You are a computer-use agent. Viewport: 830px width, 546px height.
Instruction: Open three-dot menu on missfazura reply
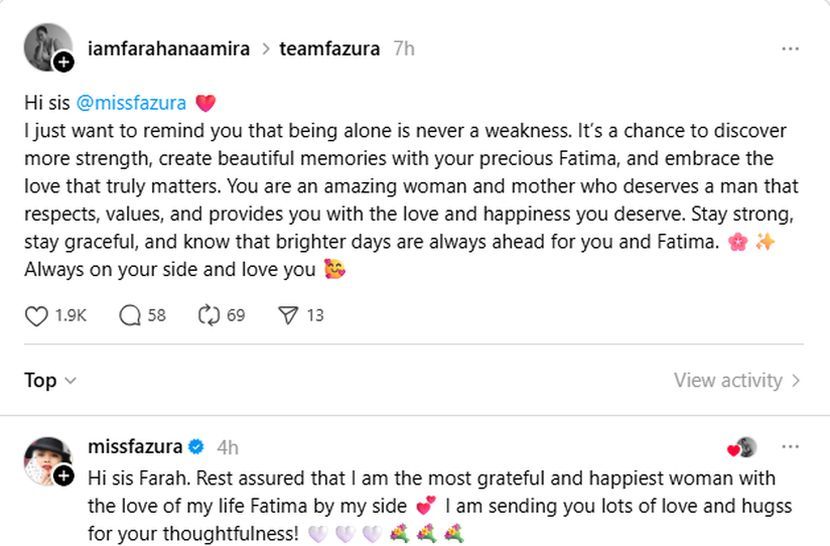pos(790,447)
